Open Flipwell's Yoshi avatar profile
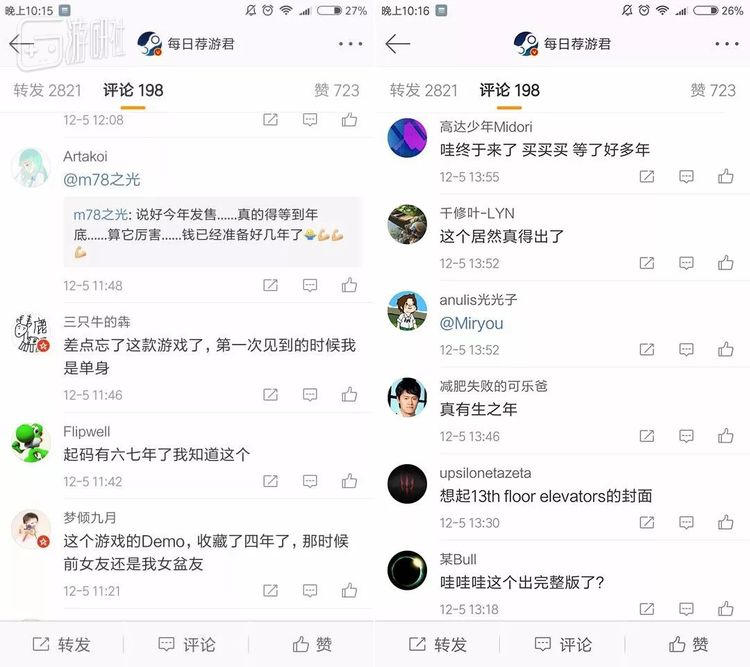This screenshot has height=667, width=750. [x=31, y=443]
